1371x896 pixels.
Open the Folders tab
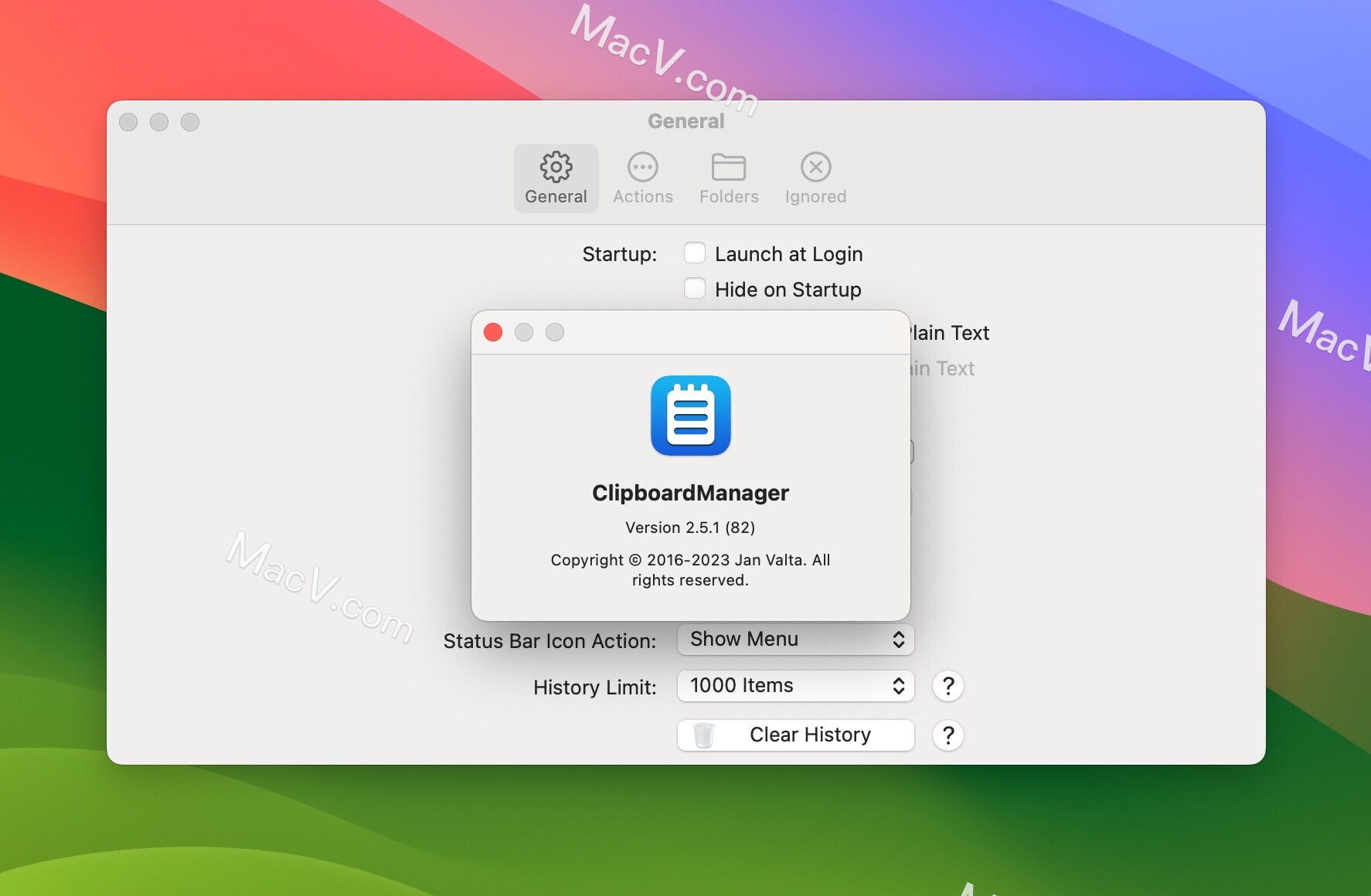pos(729,178)
